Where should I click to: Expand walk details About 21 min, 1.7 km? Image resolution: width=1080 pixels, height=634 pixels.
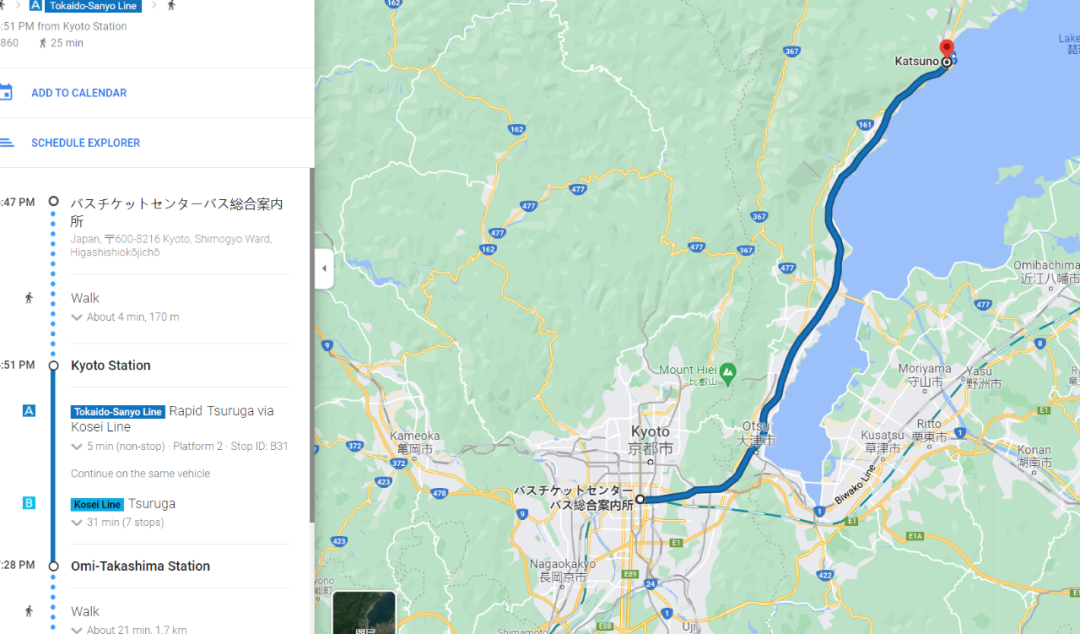tap(129, 629)
